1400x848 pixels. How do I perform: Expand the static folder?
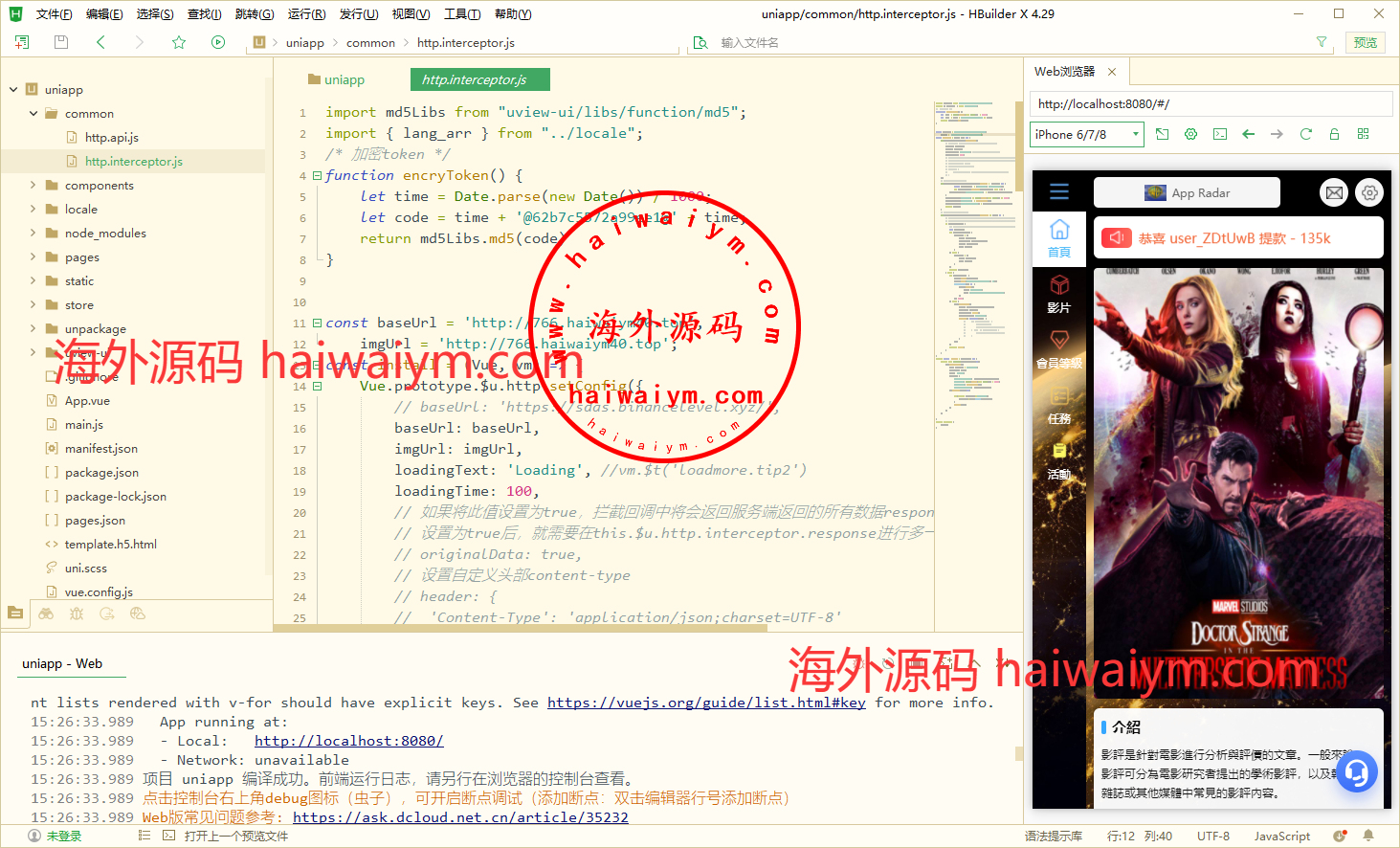point(33,280)
